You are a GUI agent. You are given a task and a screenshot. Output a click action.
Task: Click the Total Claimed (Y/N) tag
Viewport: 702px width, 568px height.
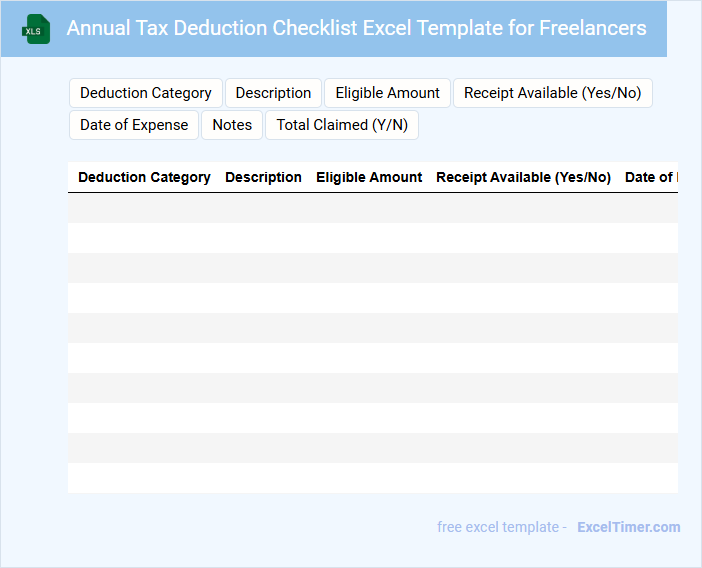(x=342, y=125)
